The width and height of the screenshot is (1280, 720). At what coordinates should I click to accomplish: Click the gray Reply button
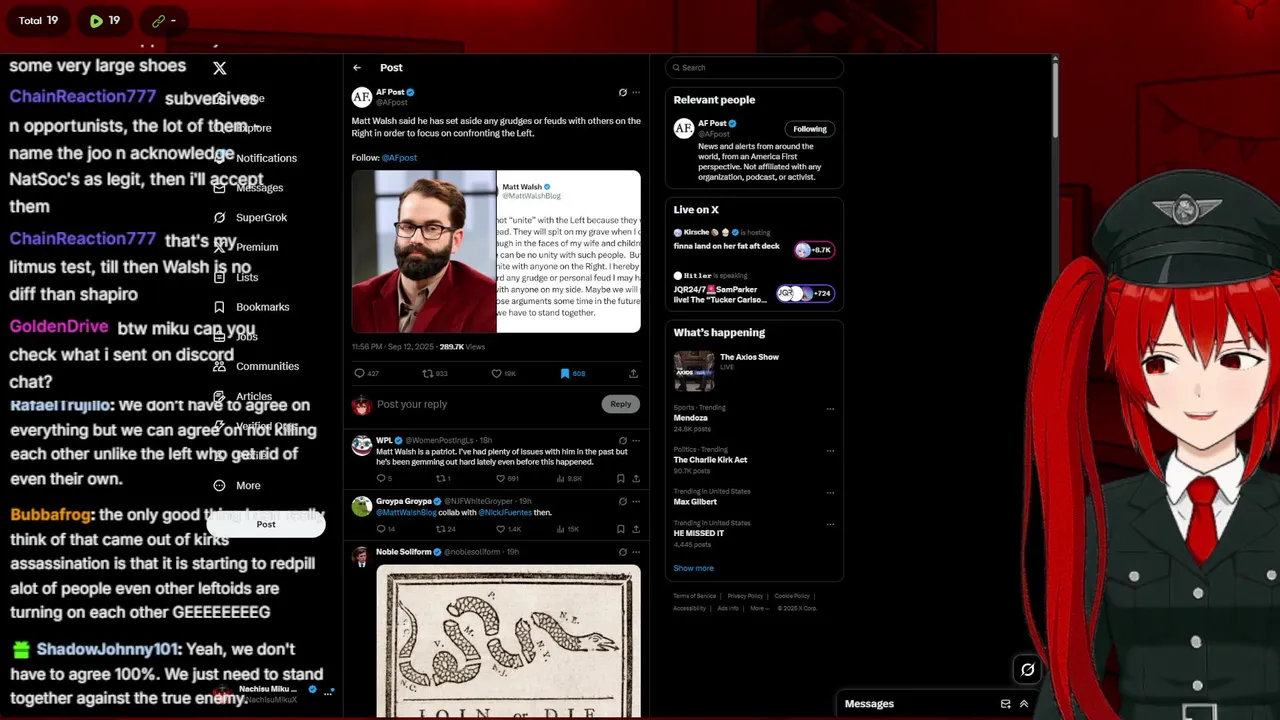coord(620,404)
